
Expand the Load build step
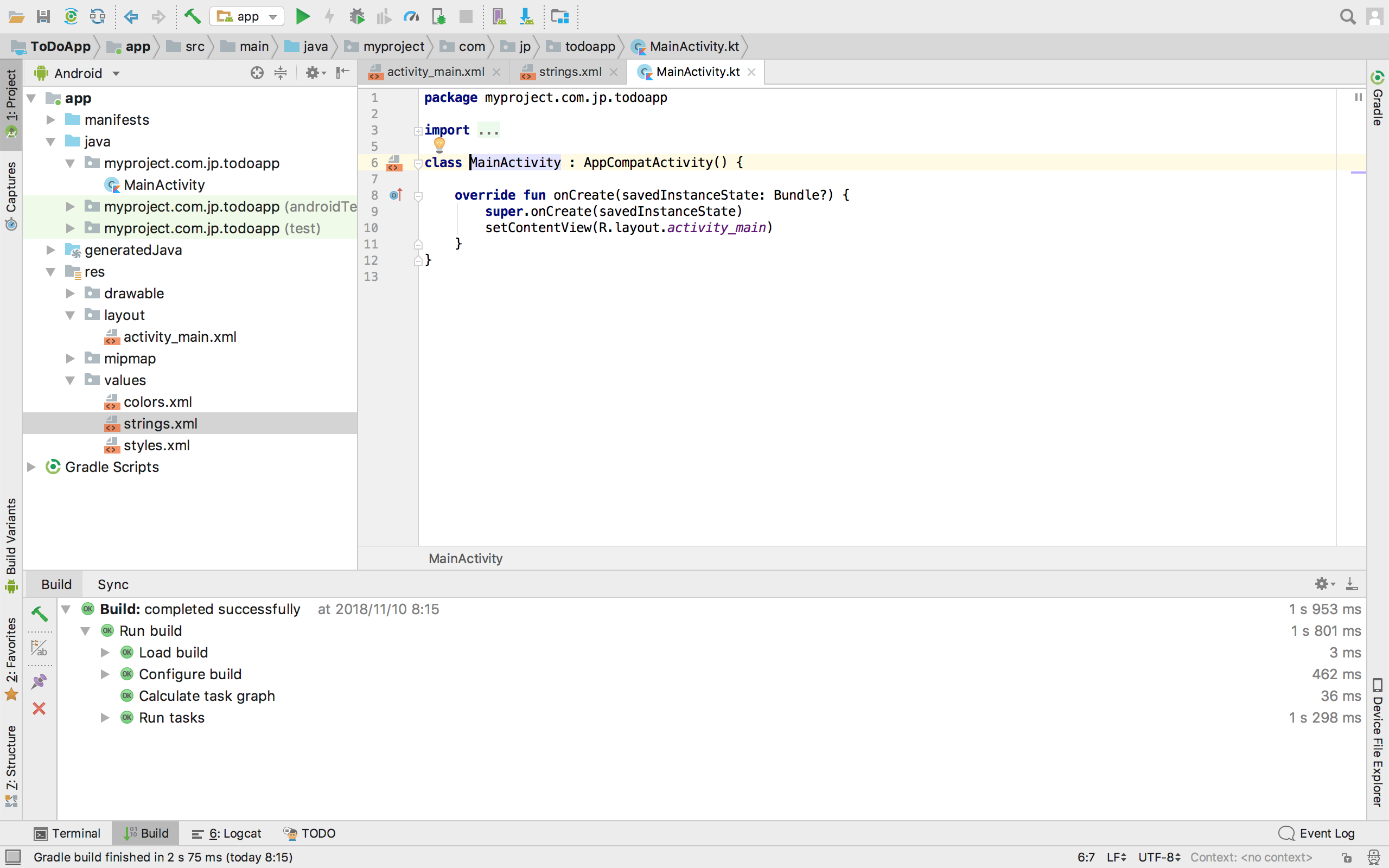pyautogui.click(x=105, y=652)
